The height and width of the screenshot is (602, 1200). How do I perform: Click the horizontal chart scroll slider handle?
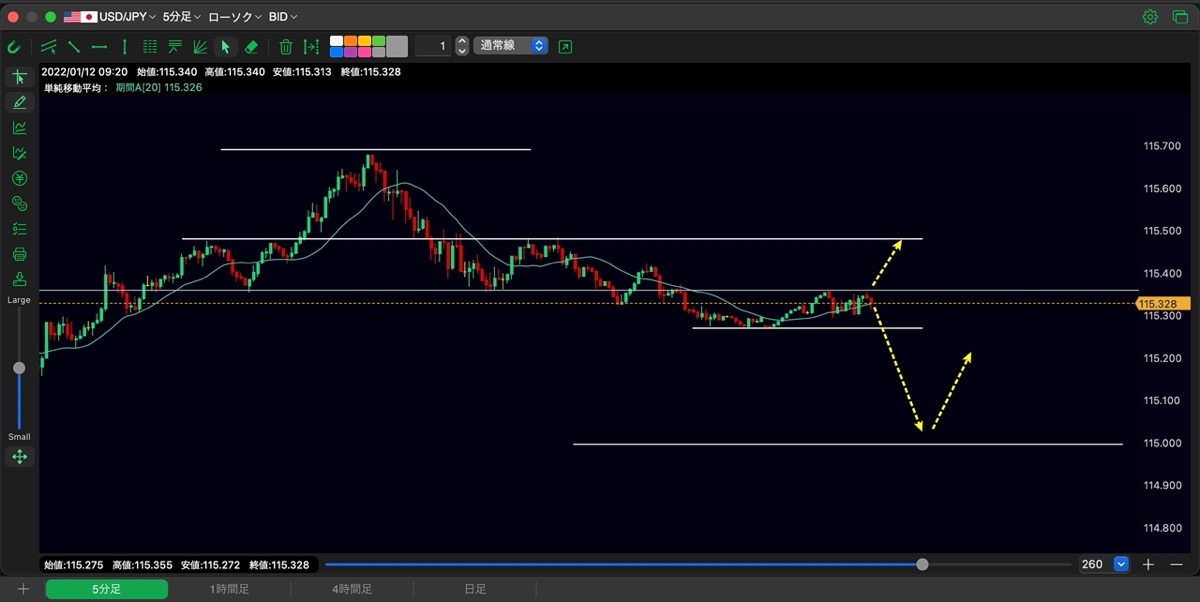click(x=922, y=564)
